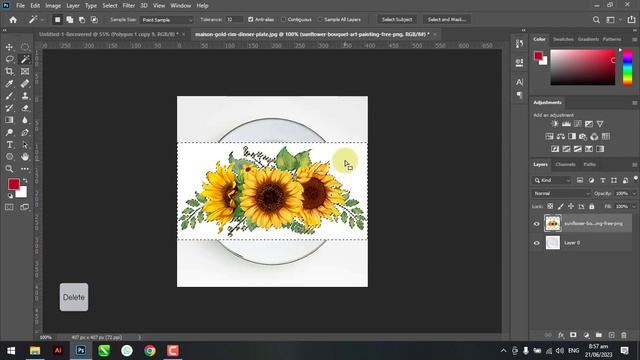Click the Home icon in options bar
Viewport: 640px width, 360px height.
pos(13,20)
